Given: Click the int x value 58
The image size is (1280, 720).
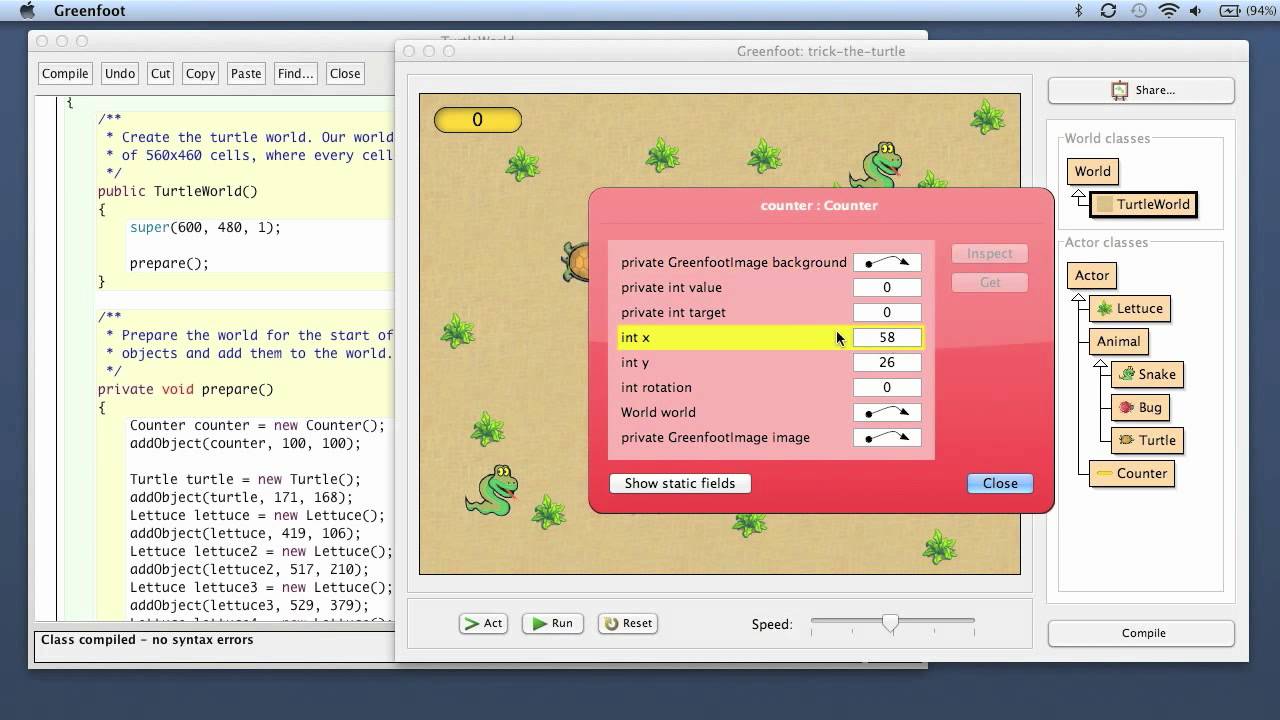Looking at the screenshot, I should click(887, 337).
